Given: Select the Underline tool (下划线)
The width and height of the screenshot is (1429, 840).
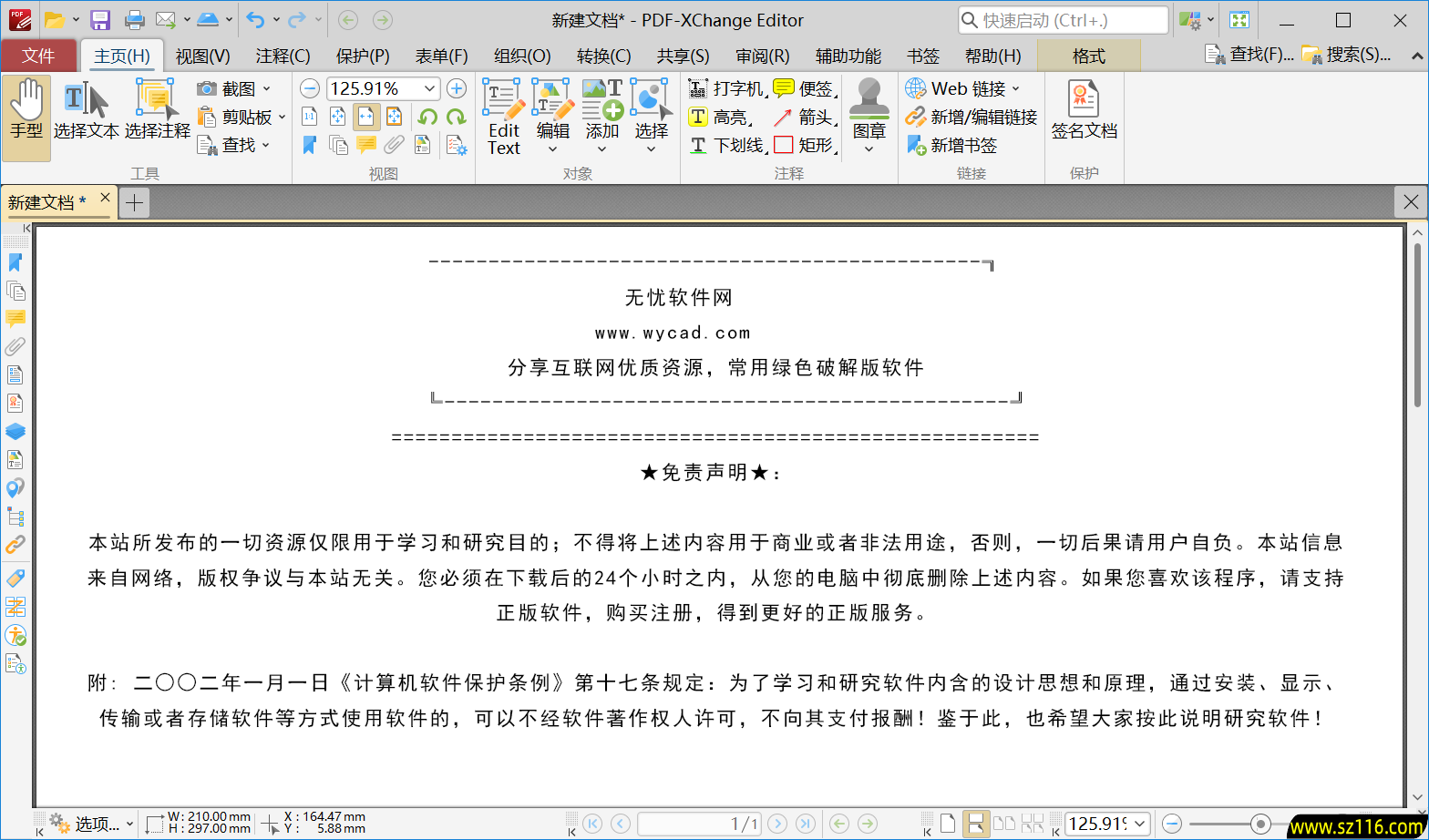Looking at the screenshot, I should pos(725,145).
